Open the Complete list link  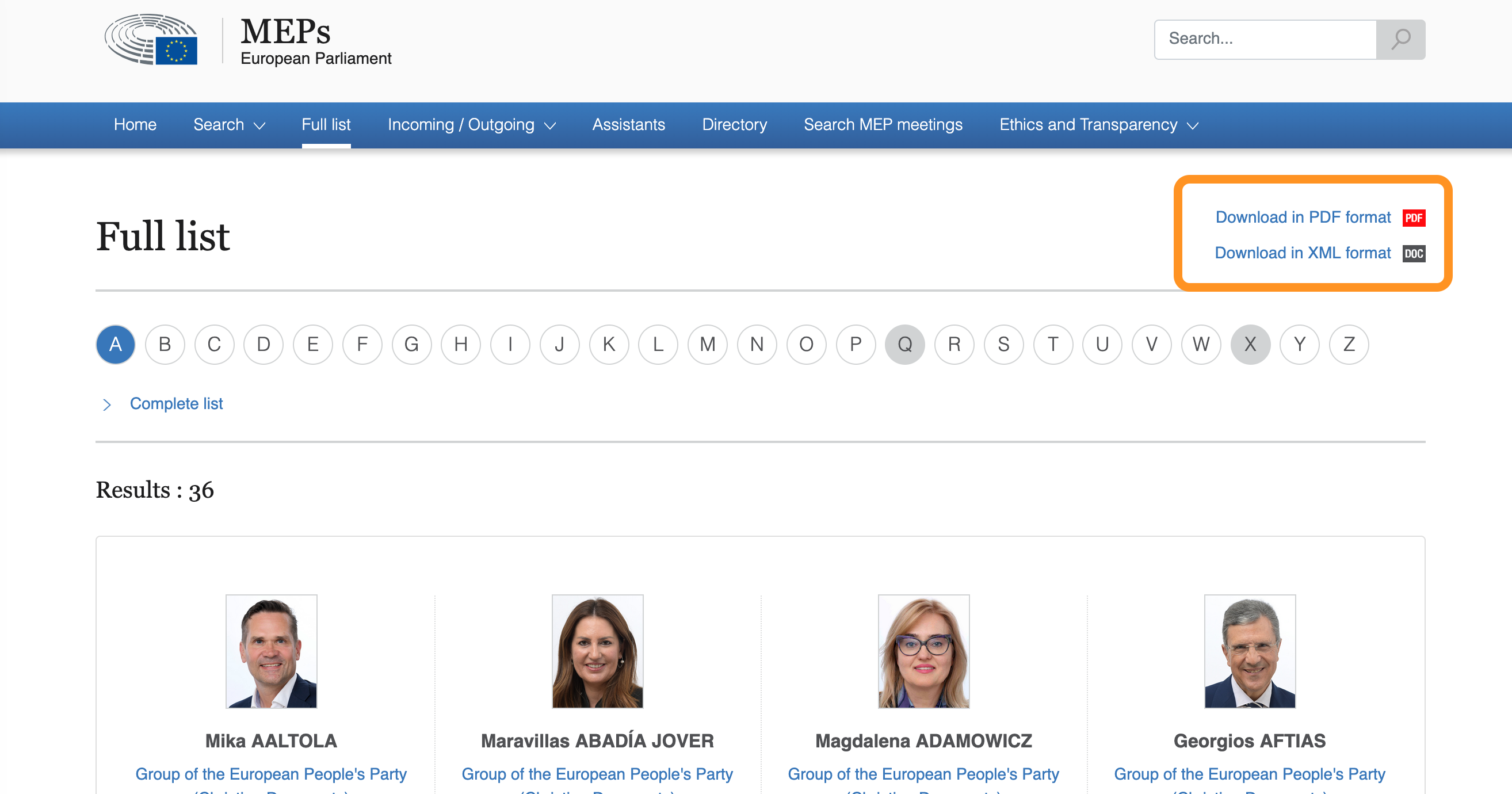(176, 404)
